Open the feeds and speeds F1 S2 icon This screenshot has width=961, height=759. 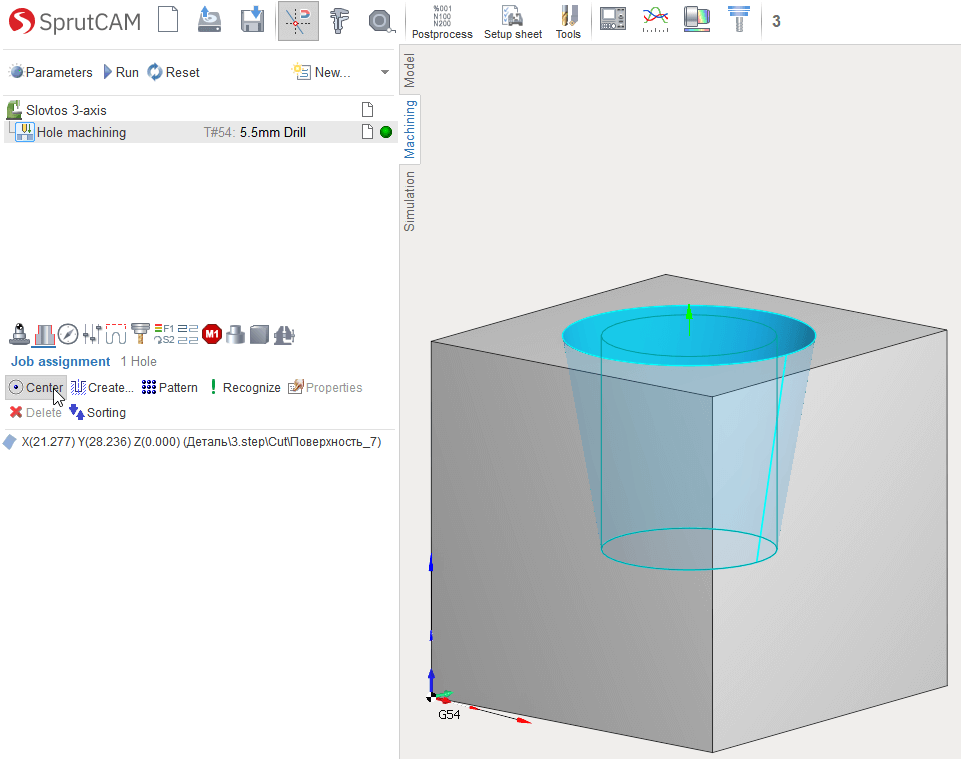tap(164, 334)
